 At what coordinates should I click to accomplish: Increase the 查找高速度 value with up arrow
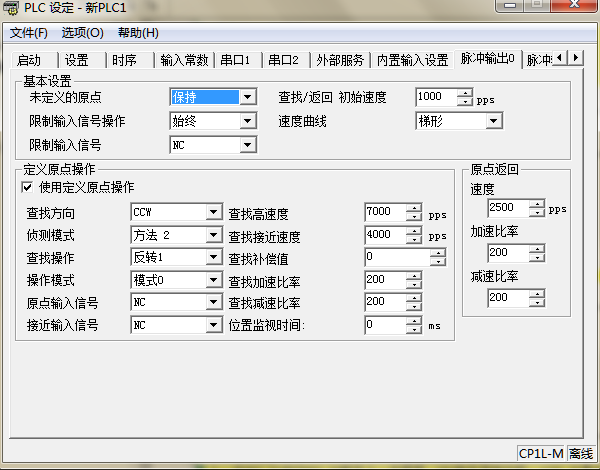[x=414, y=208]
